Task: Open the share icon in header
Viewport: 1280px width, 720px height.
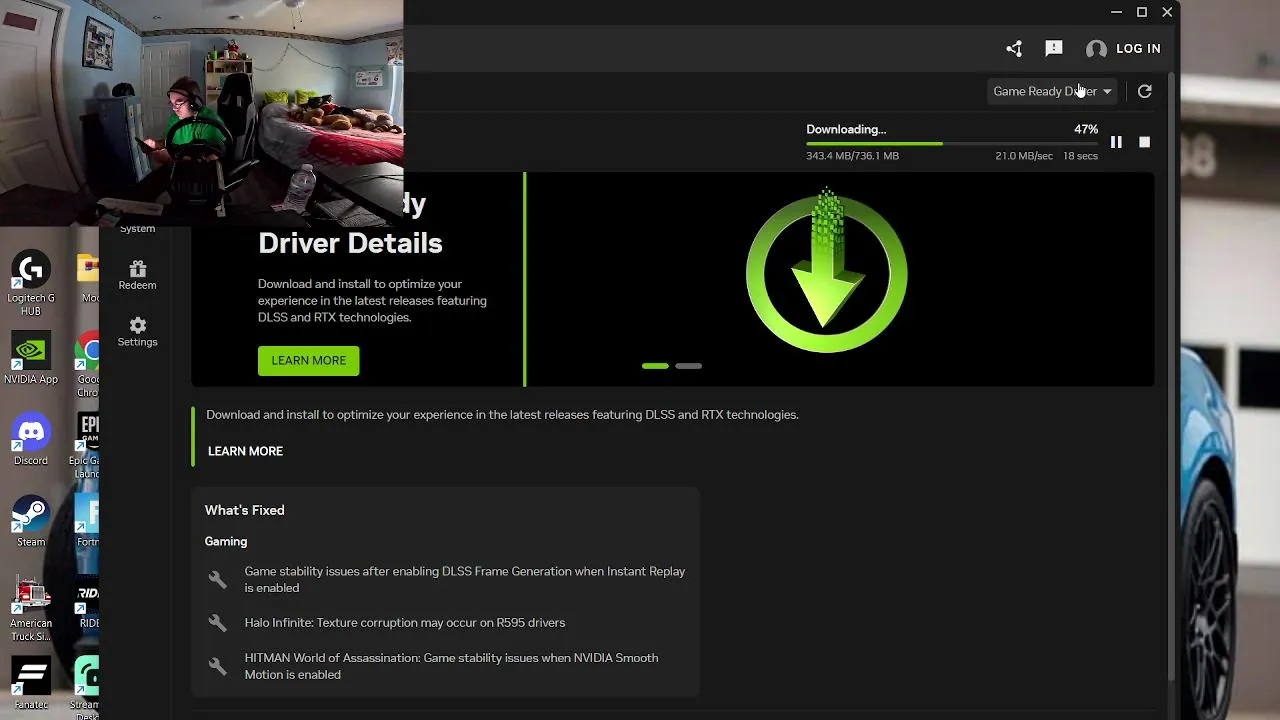Action: (x=1014, y=48)
